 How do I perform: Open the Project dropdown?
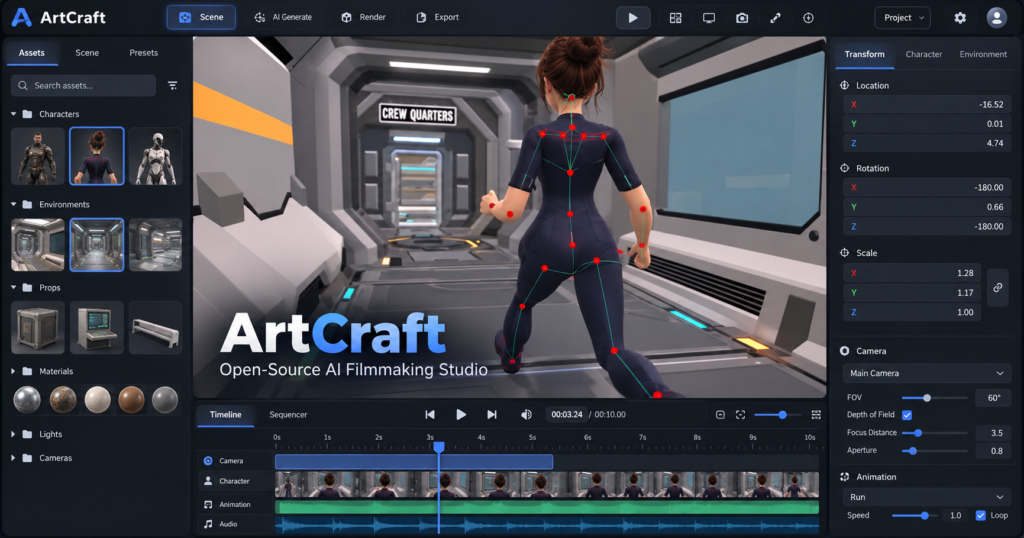pyautogui.click(x=903, y=18)
